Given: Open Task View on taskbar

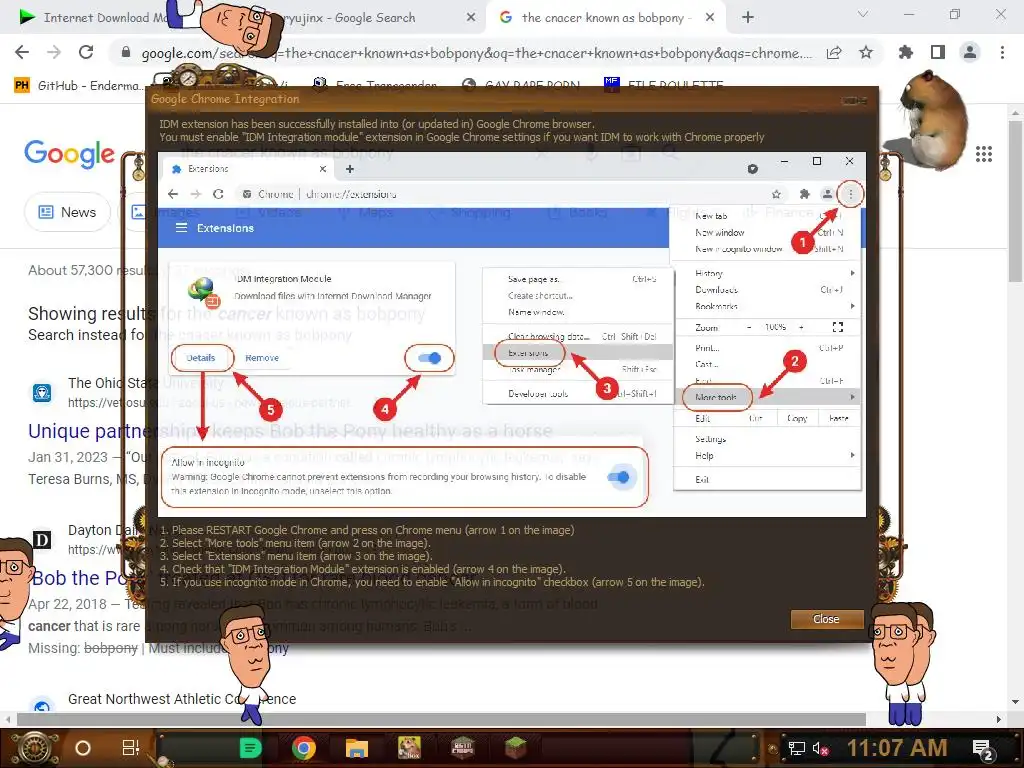Looking at the screenshot, I should (x=131, y=748).
